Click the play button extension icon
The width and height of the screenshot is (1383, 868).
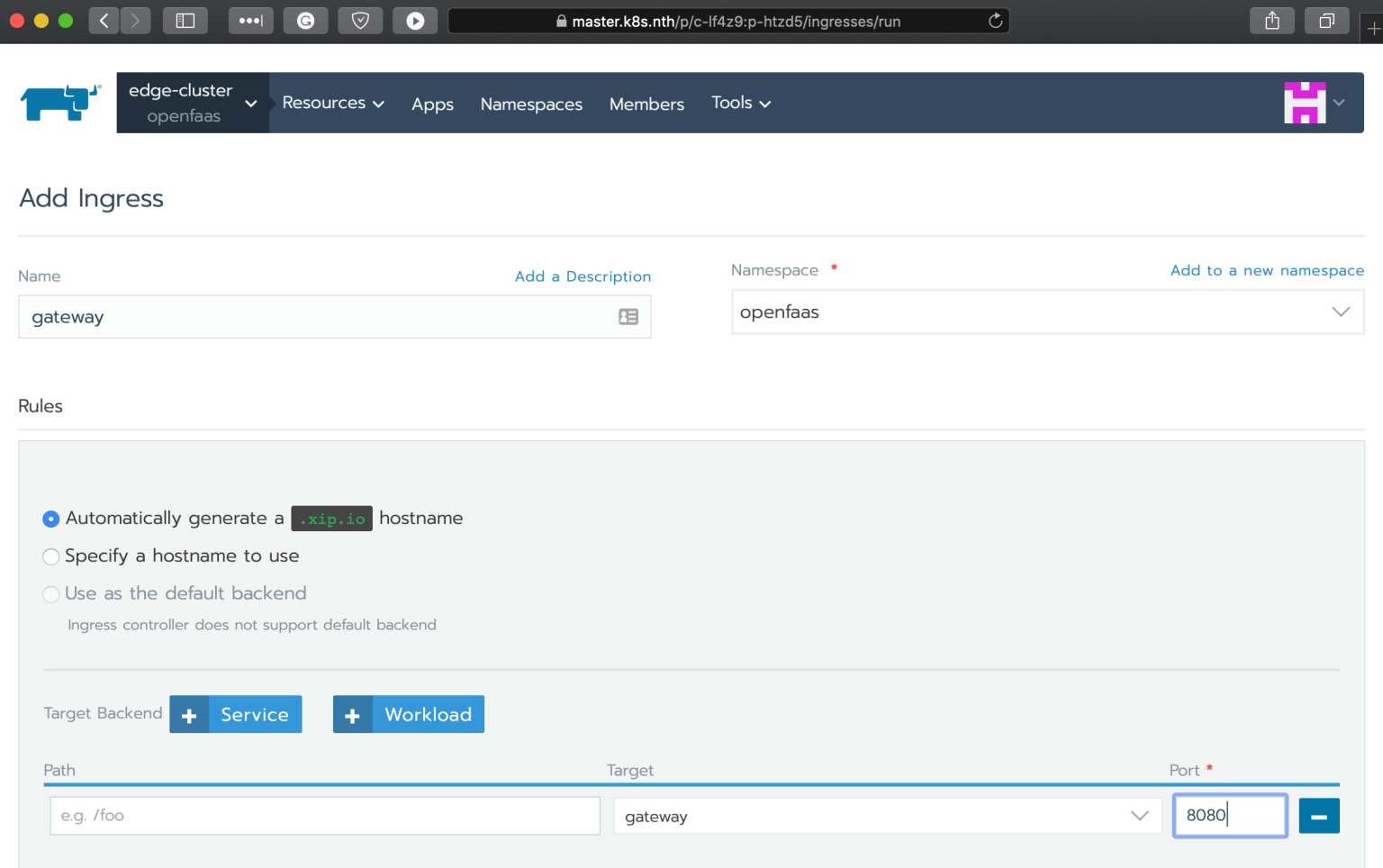[415, 20]
